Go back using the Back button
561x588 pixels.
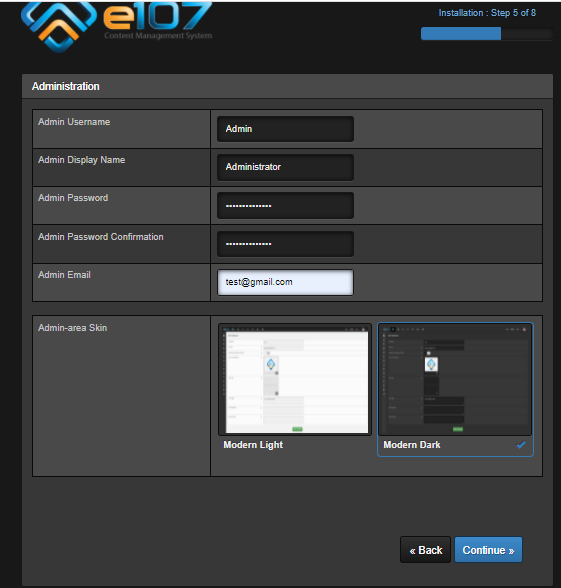tap(426, 550)
